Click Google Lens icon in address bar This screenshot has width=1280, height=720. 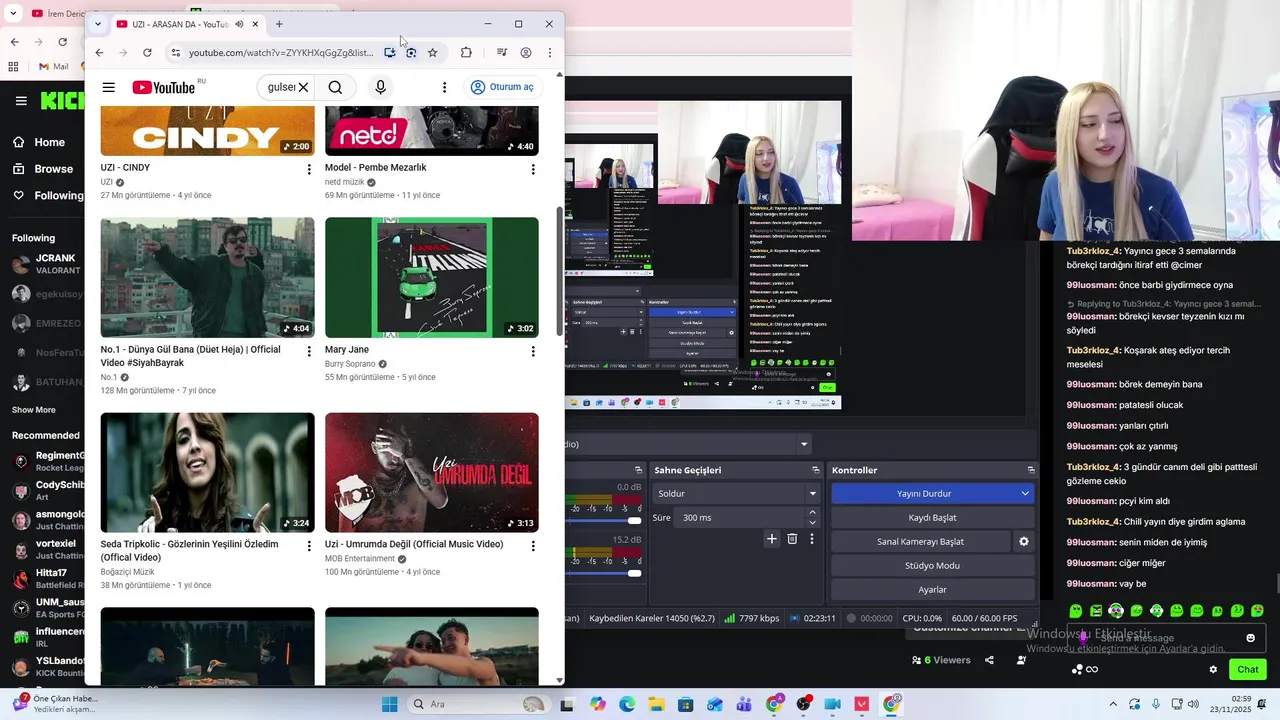point(411,52)
